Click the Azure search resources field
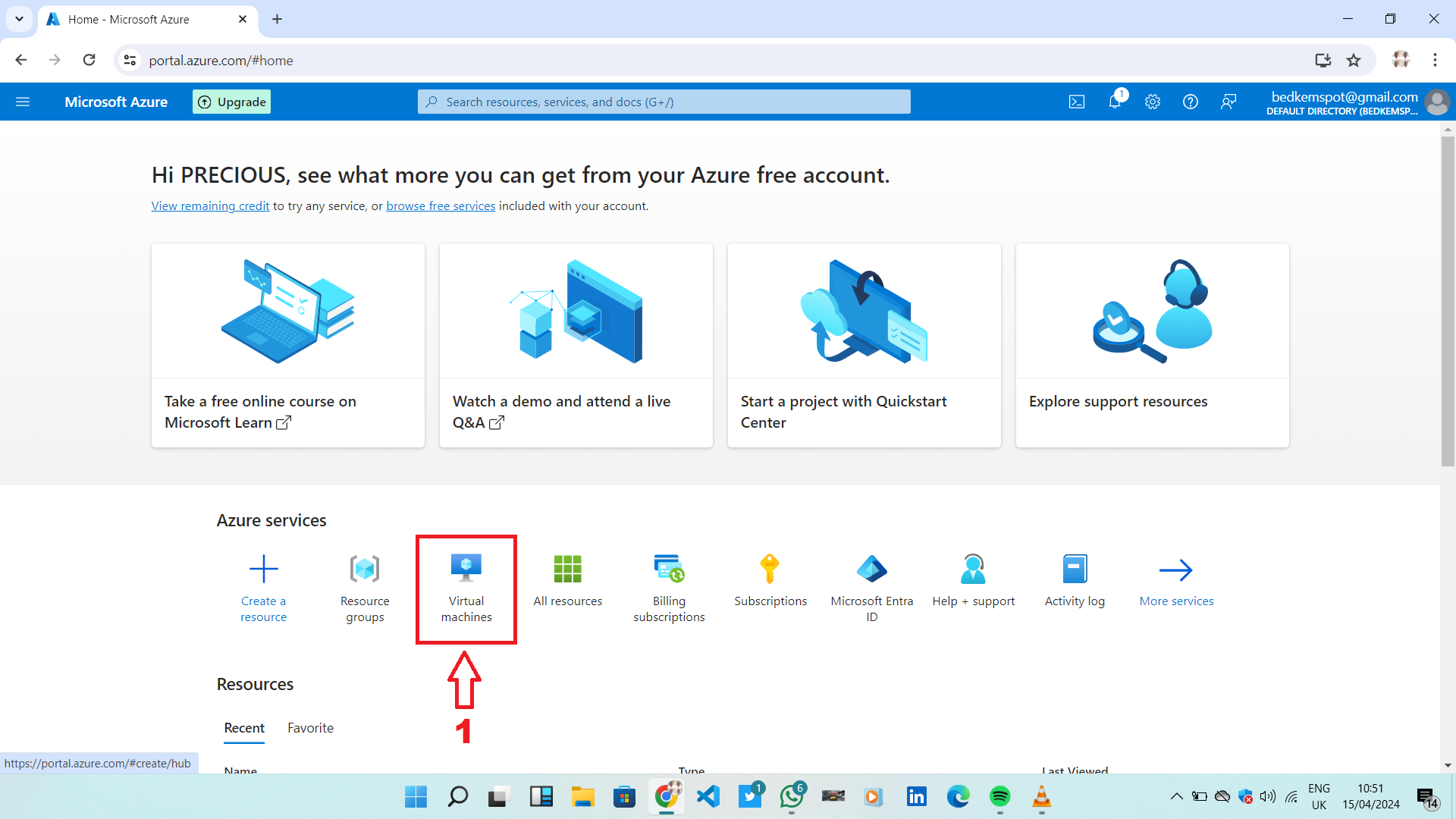This screenshot has width=1456, height=819. [664, 102]
